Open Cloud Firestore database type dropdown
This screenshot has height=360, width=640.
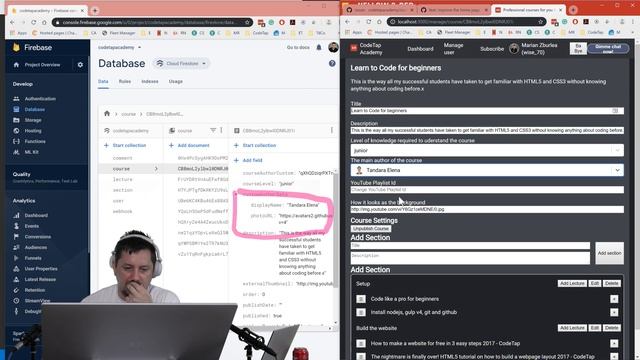coord(181,64)
